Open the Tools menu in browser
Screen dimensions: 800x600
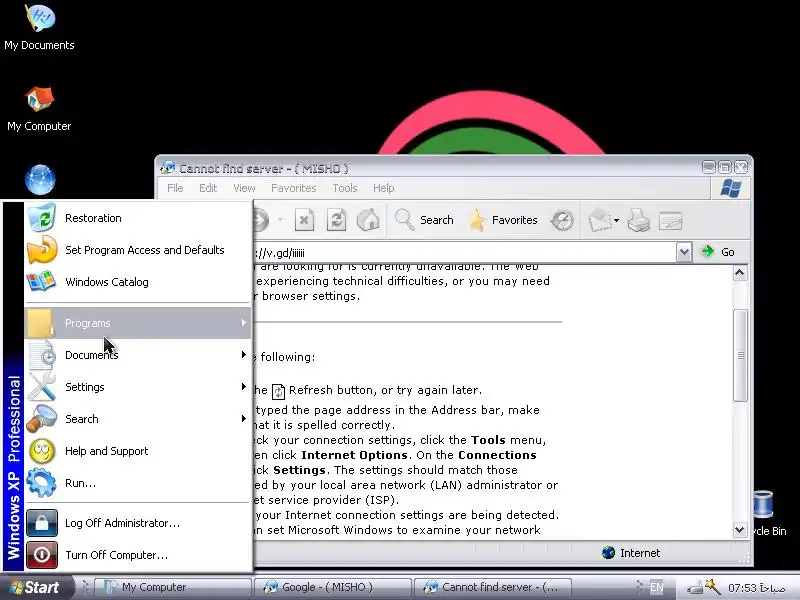(345, 188)
